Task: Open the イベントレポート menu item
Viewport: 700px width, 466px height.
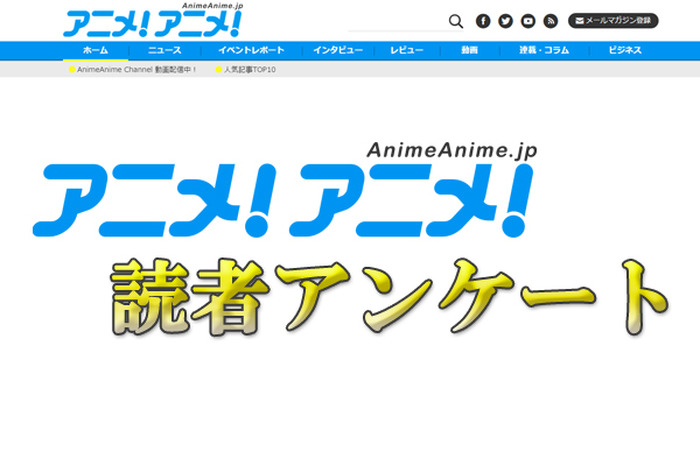Action: [251, 50]
